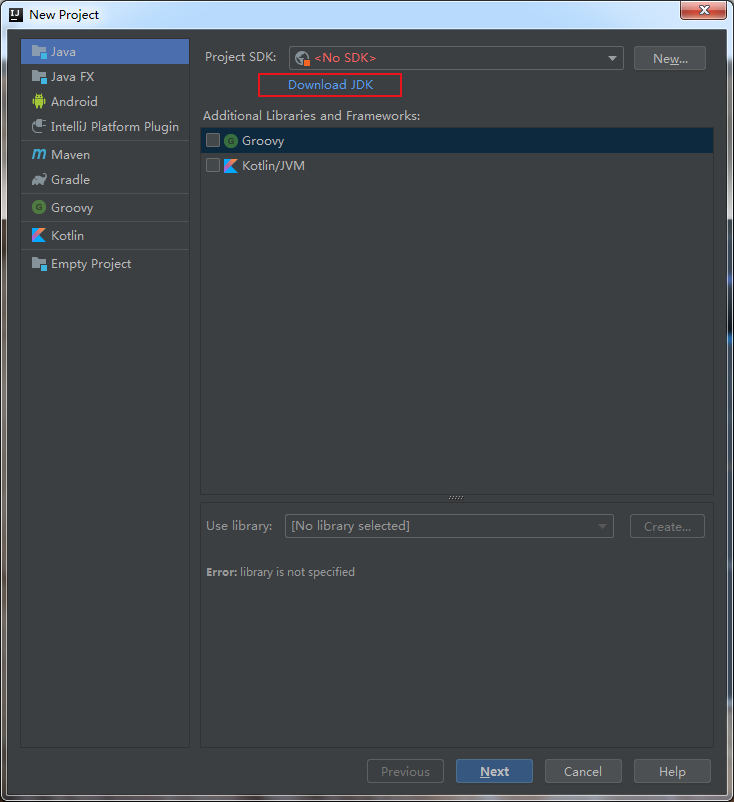This screenshot has height=802, width=734.
Task: Click the Kotlin sidebar K icon
Action: pos(39,235)
